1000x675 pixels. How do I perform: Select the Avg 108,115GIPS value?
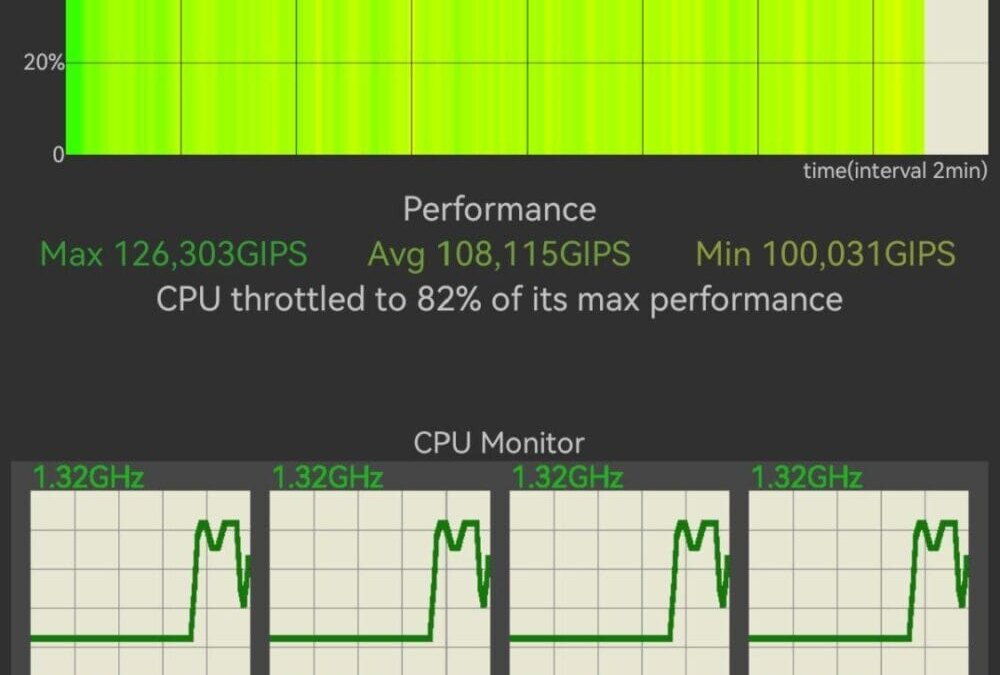pos(499,254)
